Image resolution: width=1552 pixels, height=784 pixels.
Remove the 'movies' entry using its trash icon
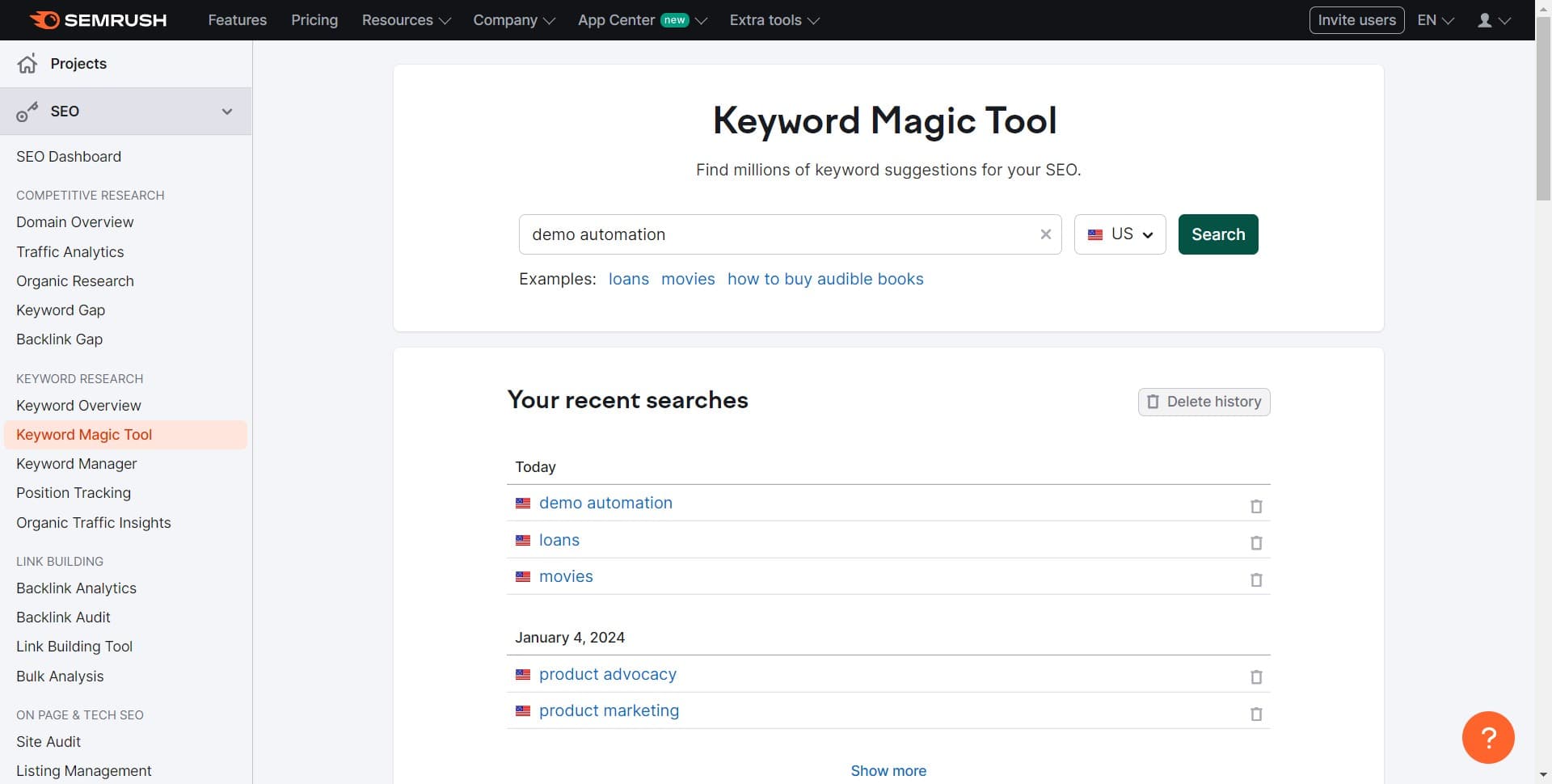point(1255,580)
